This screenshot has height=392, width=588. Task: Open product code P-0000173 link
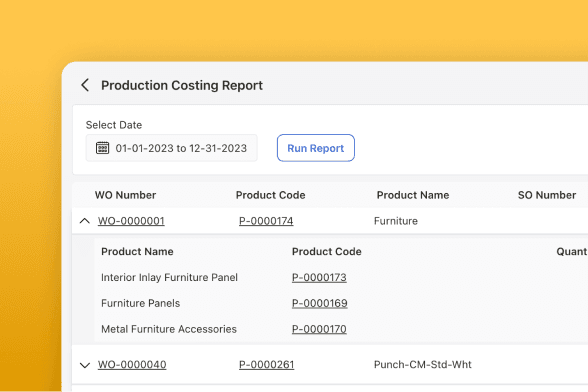(319, 277)
